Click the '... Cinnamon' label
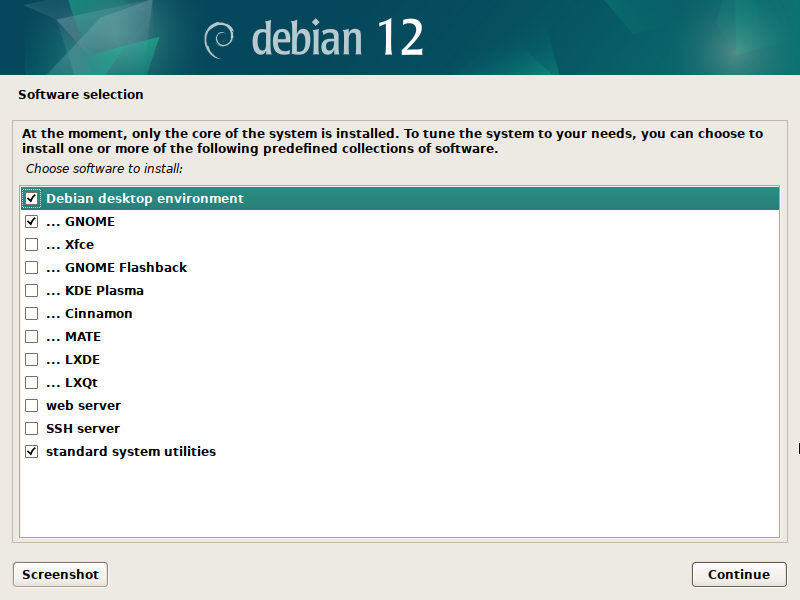 pyautogui.click(x=89, y=313)
